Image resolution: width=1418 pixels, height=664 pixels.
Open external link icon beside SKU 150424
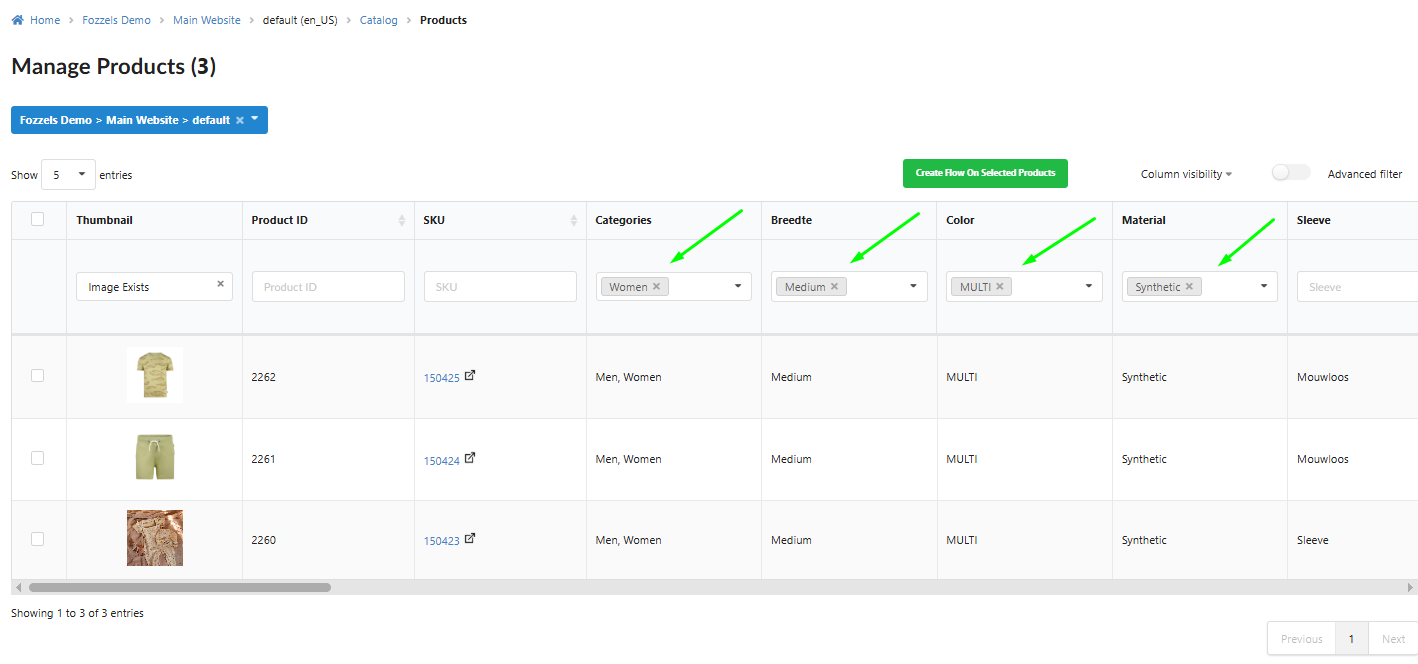pos(470,458)
